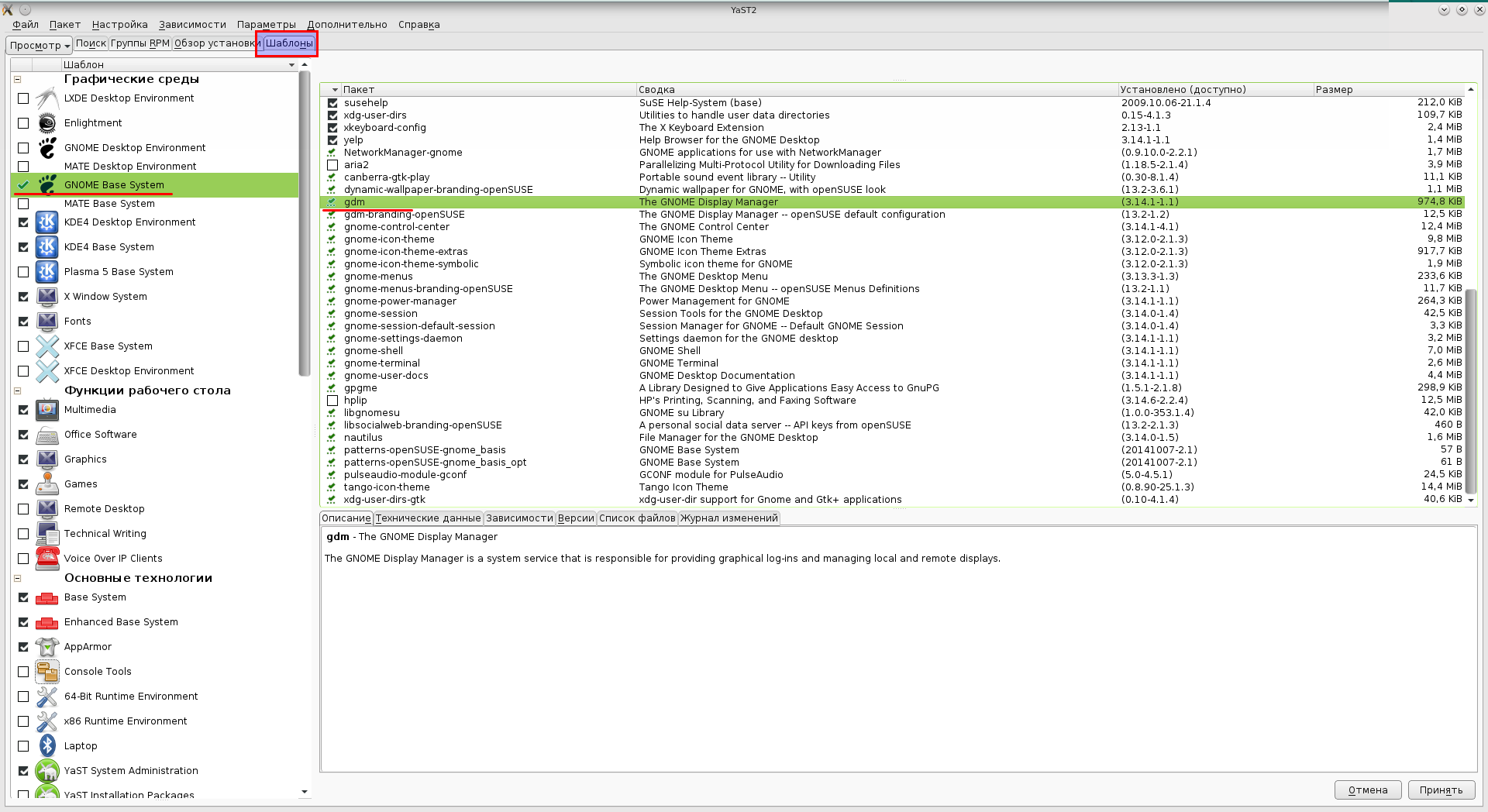The width and height of the screenshot is (1488, 812).
Task: Select the nautilus package row
Action: (x=892, y=438)
